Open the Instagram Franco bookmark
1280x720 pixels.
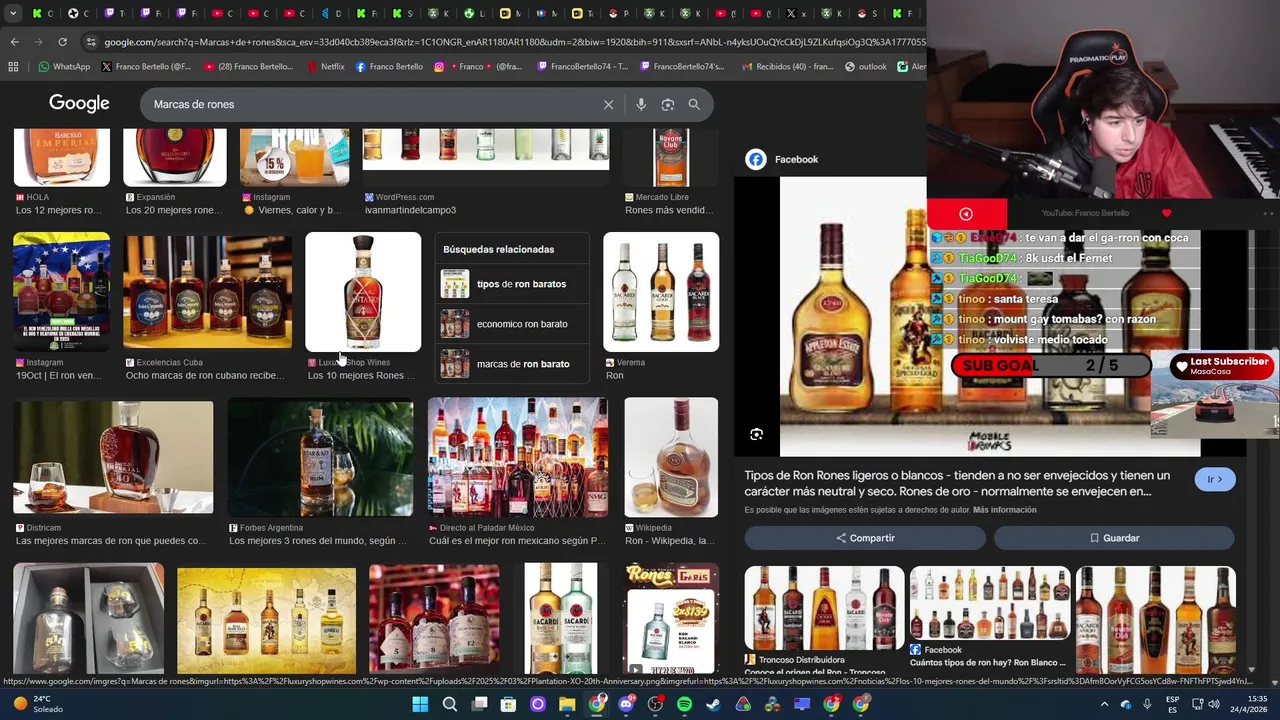click(478, 67)
